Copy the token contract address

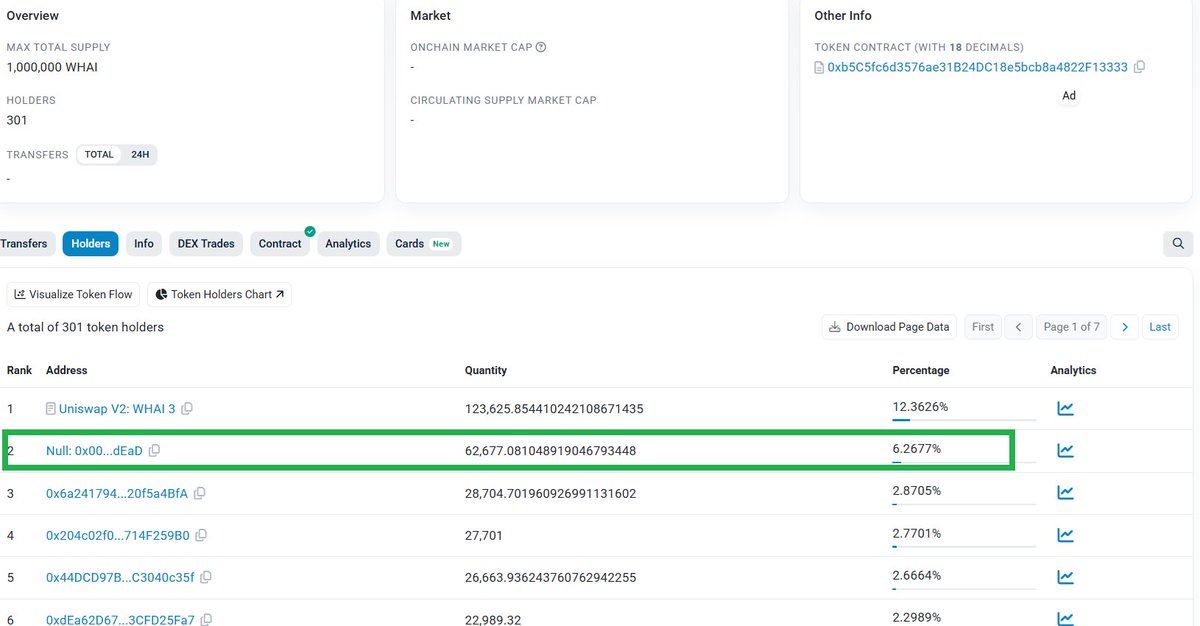coord(1140,67)
